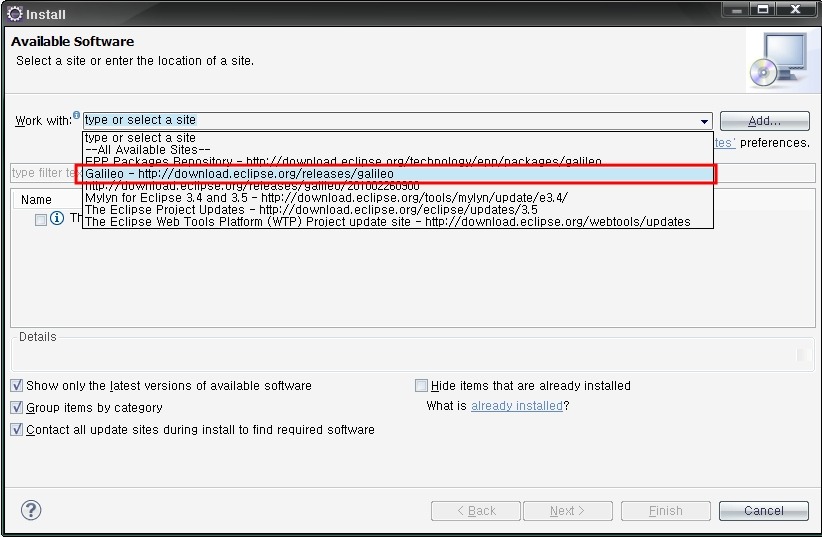
Task: Select Mylyn for Eclipse 3.4 and 3.5 site
Action: pyautogui.click(x=326, y=198)
